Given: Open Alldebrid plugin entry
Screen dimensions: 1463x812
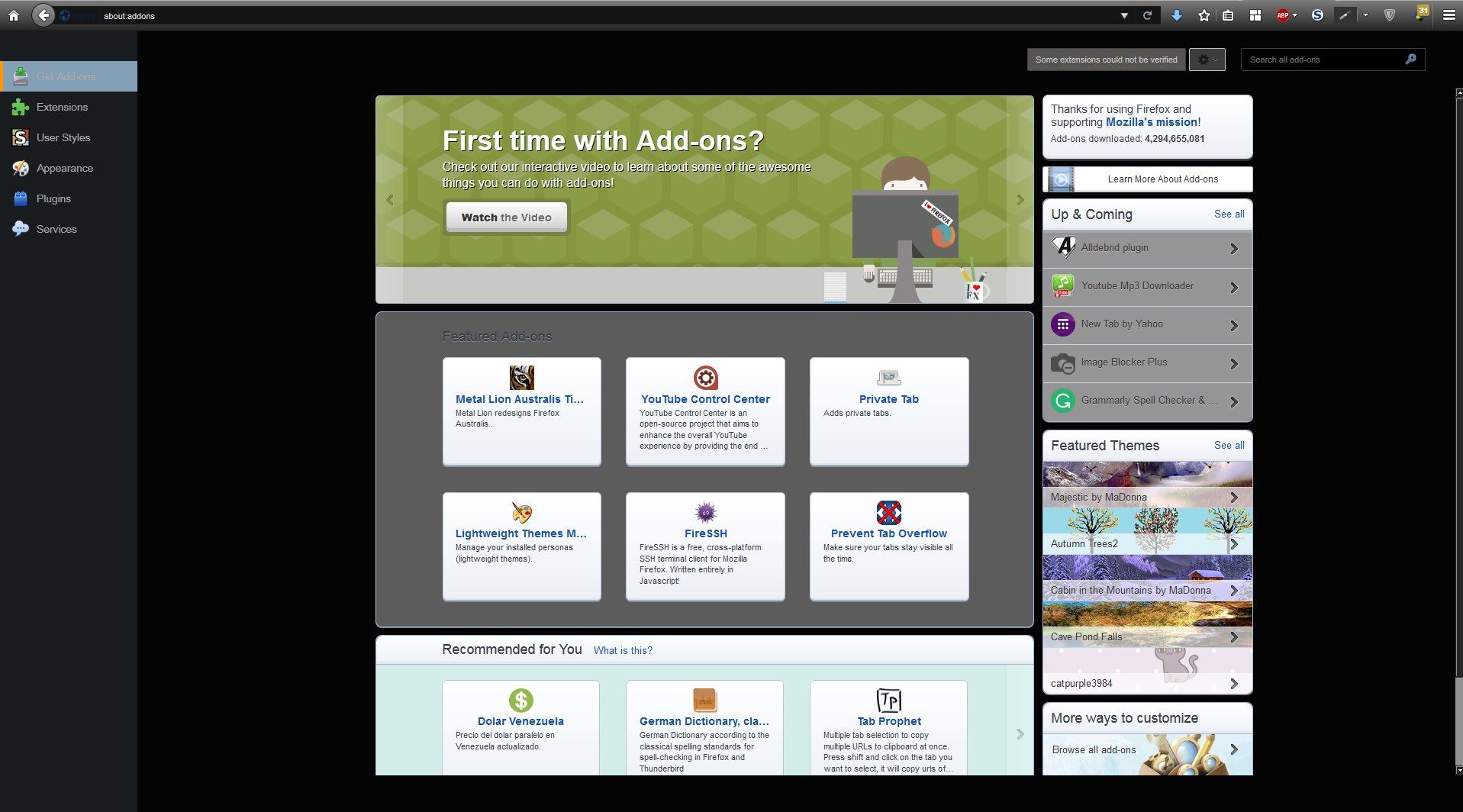Looking at the screenshot, I should pos(1148,249).
